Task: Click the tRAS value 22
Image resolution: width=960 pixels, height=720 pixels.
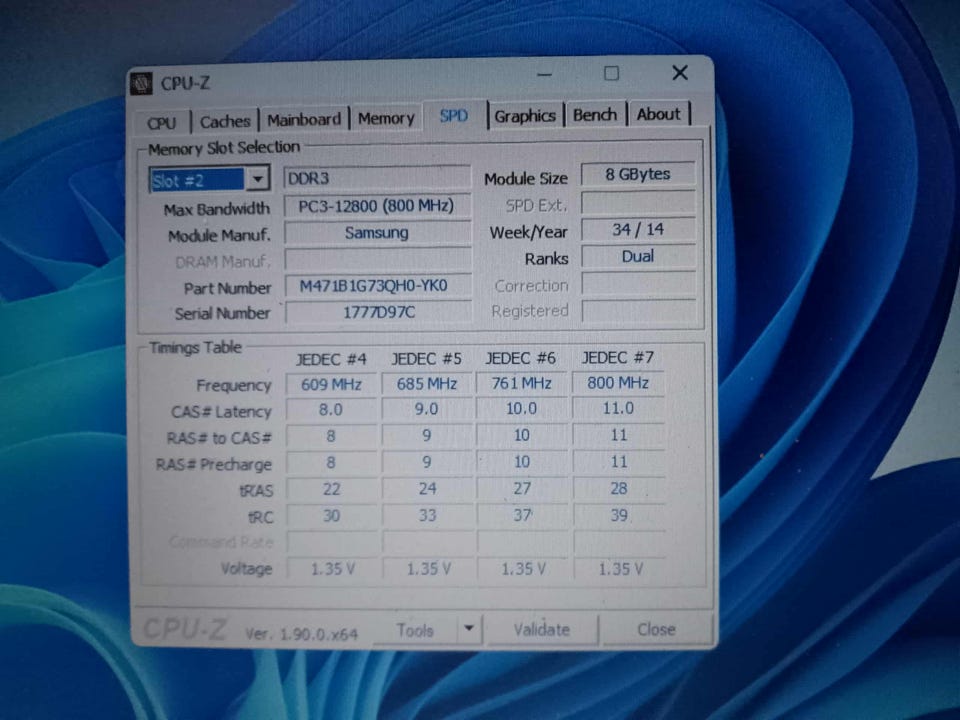Action: [331, 489]
